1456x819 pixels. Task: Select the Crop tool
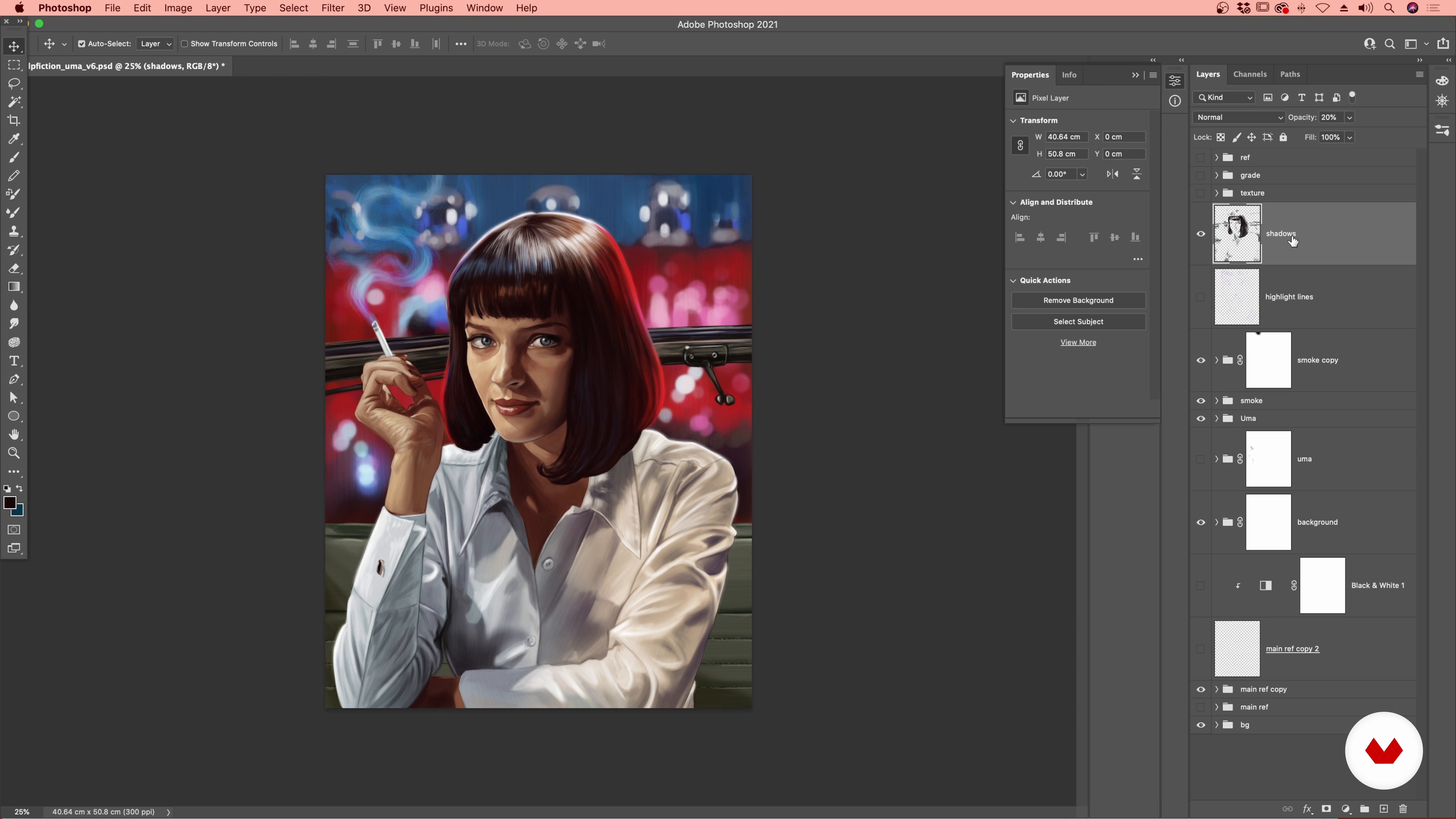point(14,121)
